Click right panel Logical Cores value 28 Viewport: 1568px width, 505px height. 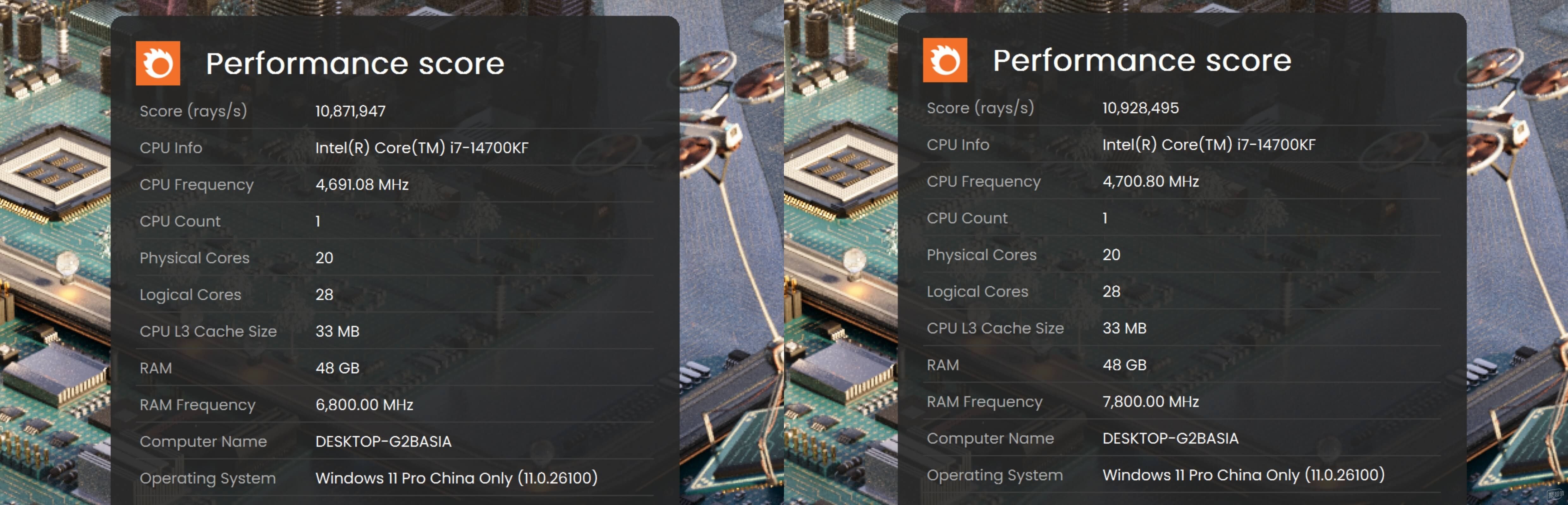(1112, 292)
